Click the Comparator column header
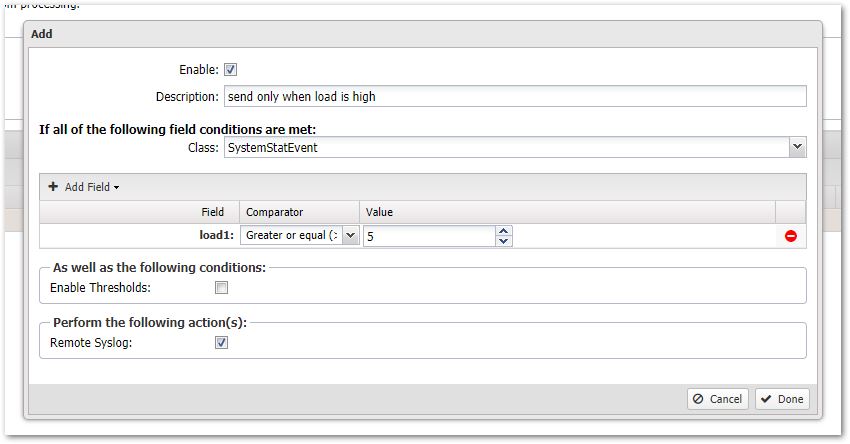The width and height of the screenshot is (850, 444). [x=275, y=212]
